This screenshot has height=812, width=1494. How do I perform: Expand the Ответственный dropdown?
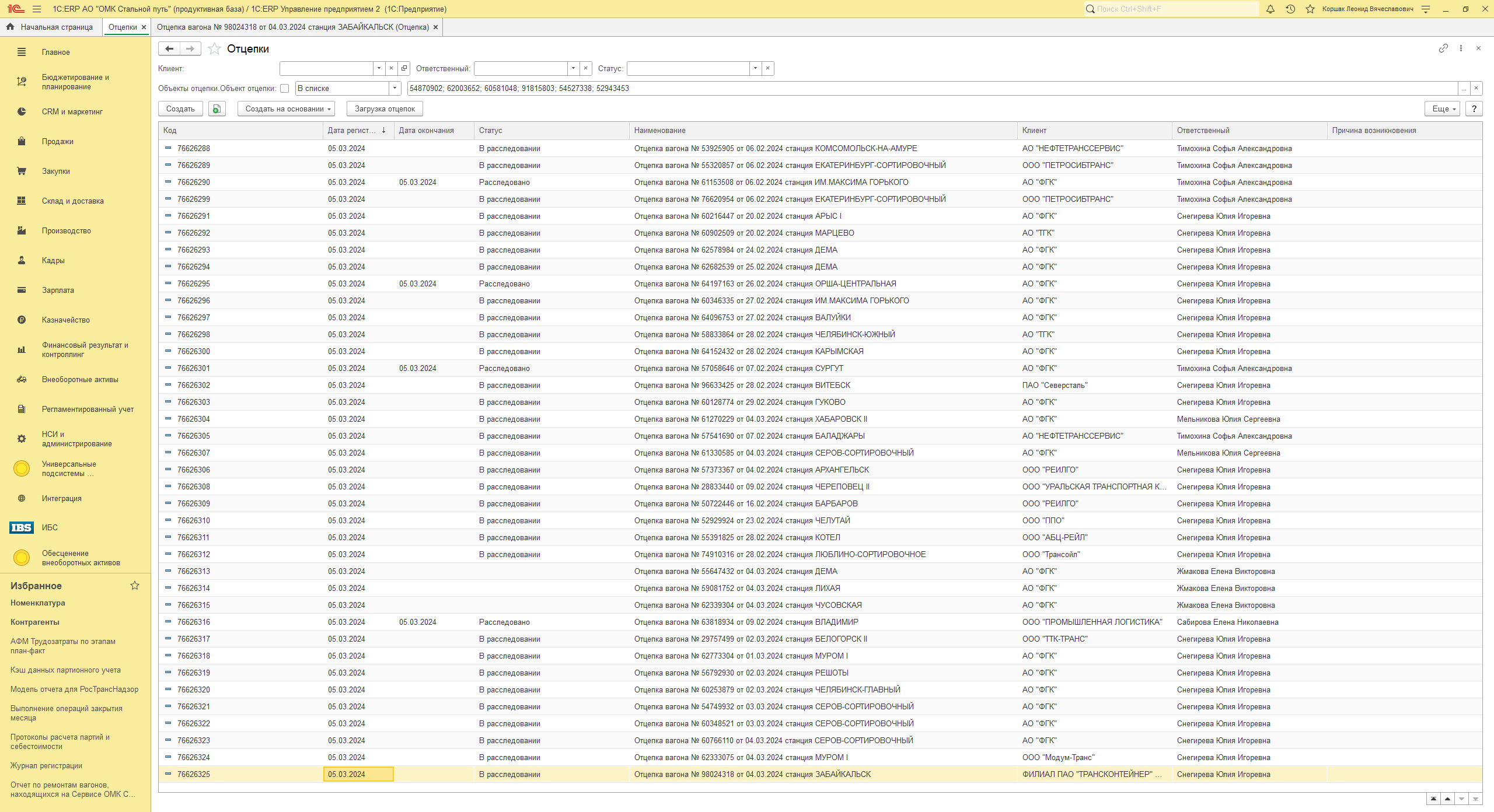[x=574, y=68]
